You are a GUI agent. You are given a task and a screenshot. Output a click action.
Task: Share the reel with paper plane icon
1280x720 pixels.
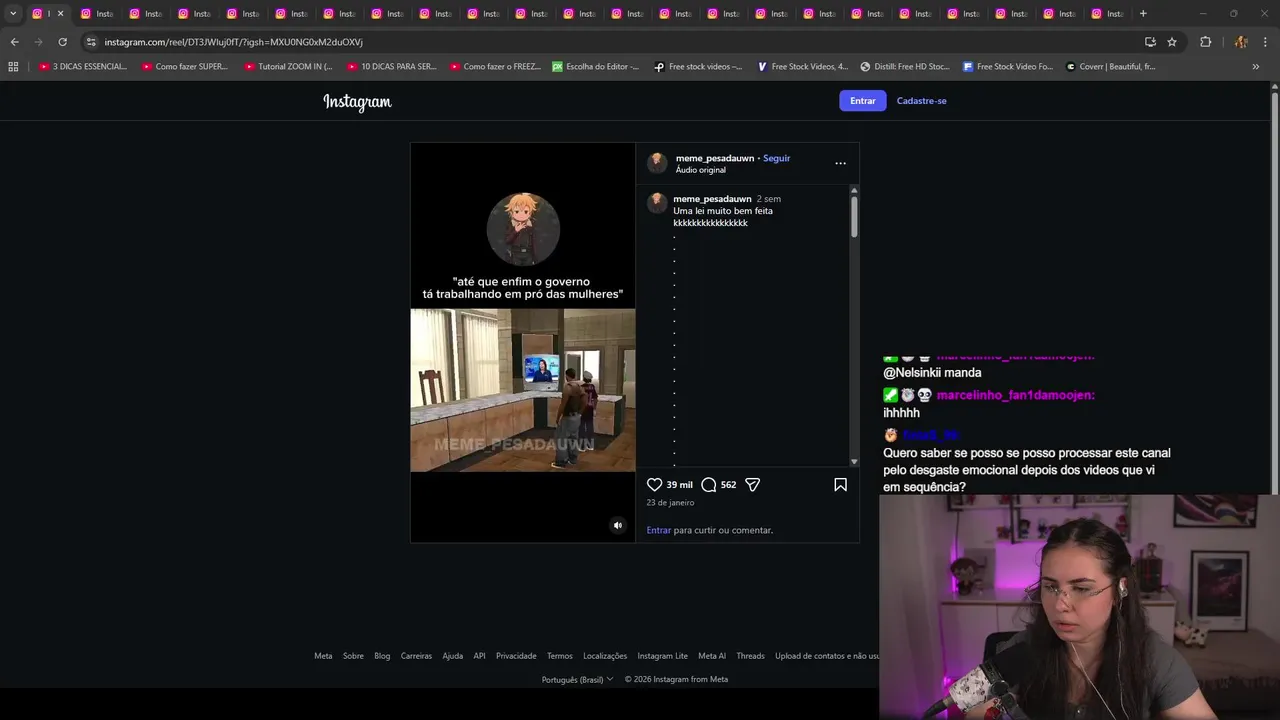[x=753, y=485]
